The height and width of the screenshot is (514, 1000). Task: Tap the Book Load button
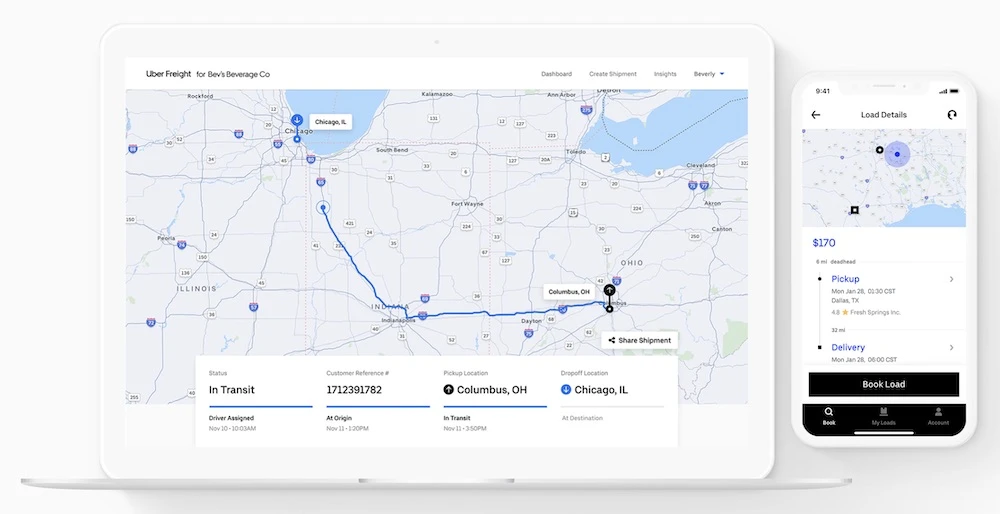(883, 385)
